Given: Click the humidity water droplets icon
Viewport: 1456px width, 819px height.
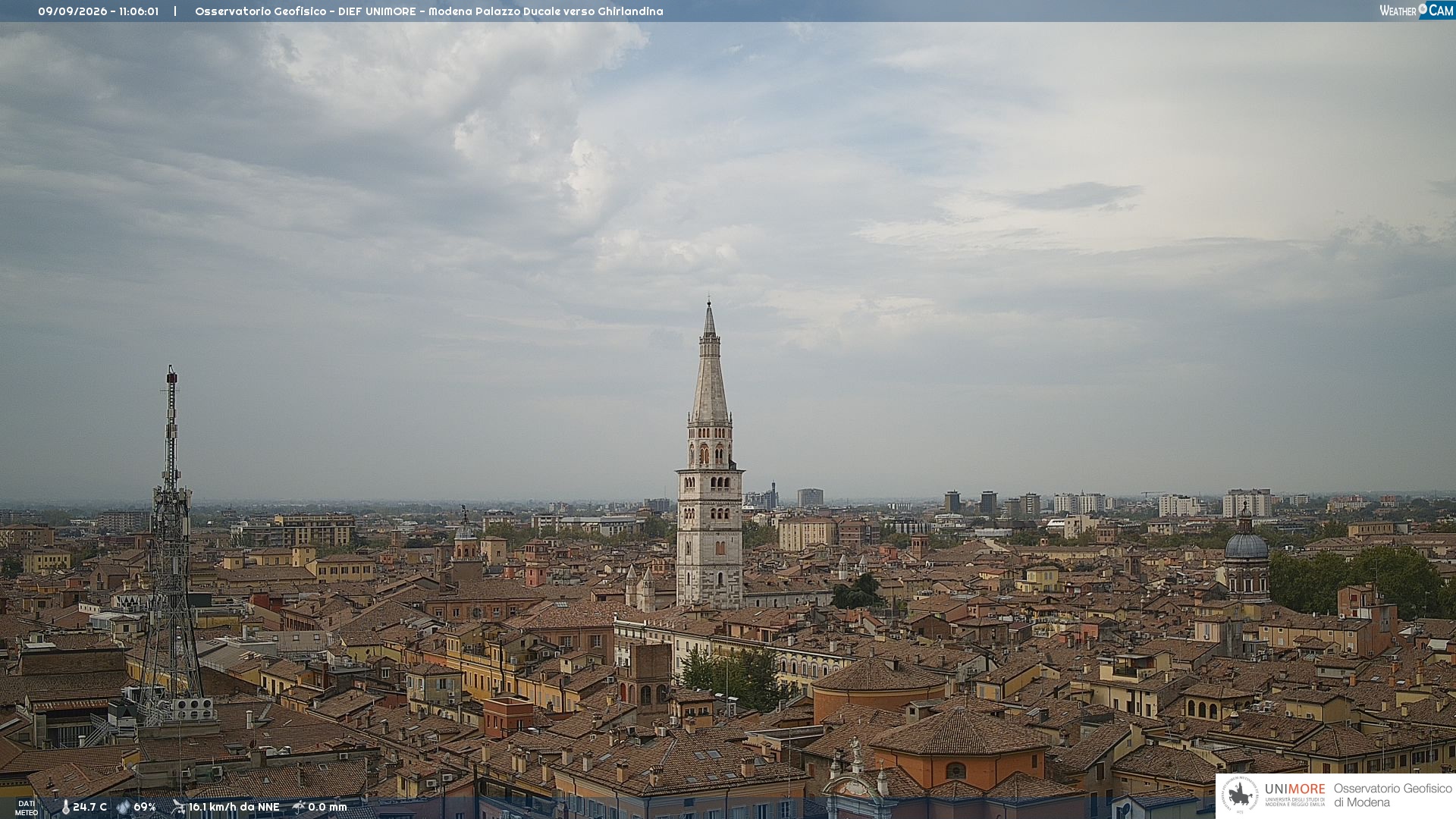Looking at the screenshot, I should pos(124,807).
